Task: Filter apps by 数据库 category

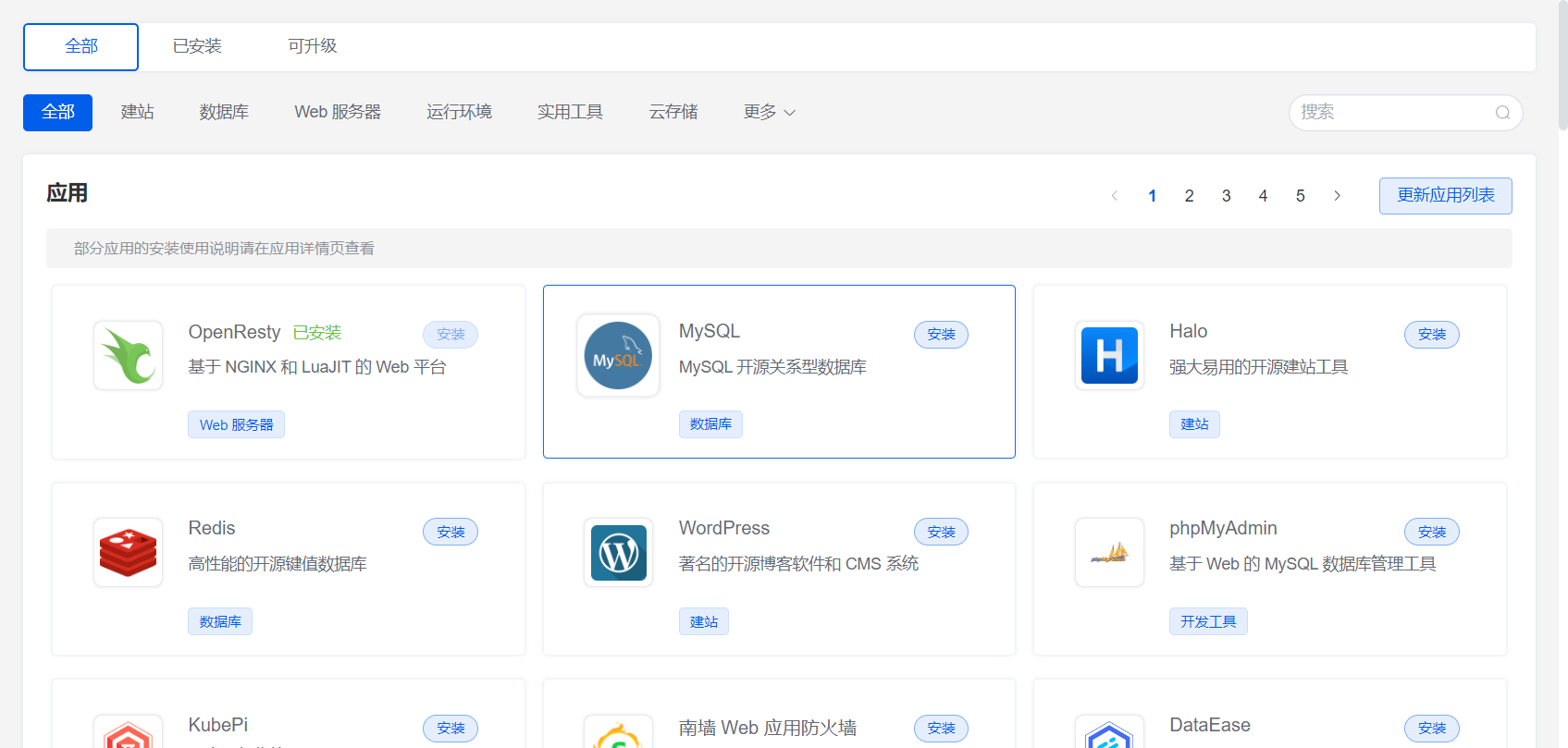Action: (x=224, y=113)
